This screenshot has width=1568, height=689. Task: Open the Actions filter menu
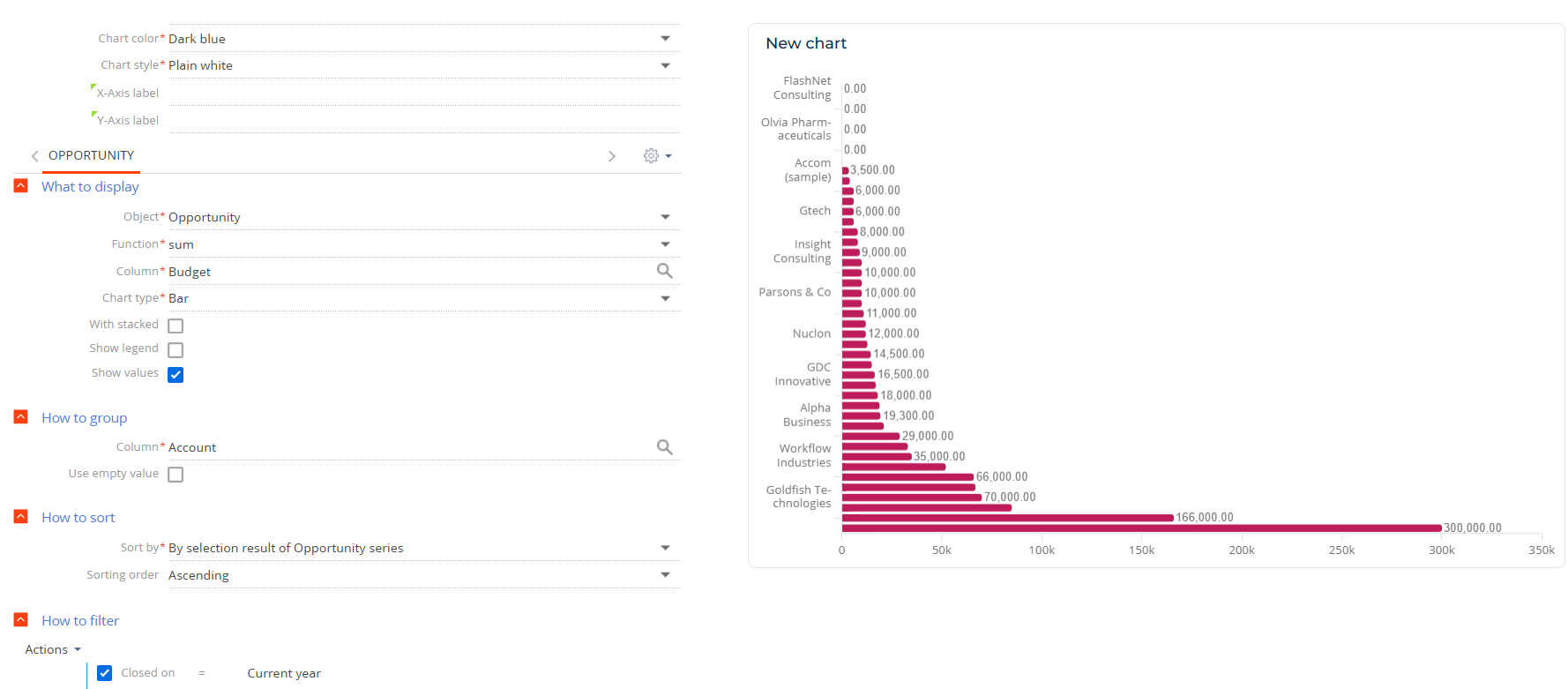pyautogui.click(x=53, y=649)
